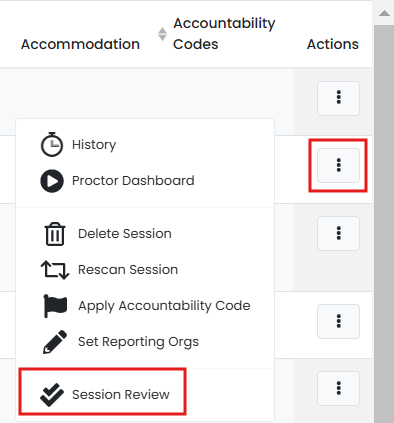
Task: Click the Apply Accountability Code flag icon
Action: [55, 306]
